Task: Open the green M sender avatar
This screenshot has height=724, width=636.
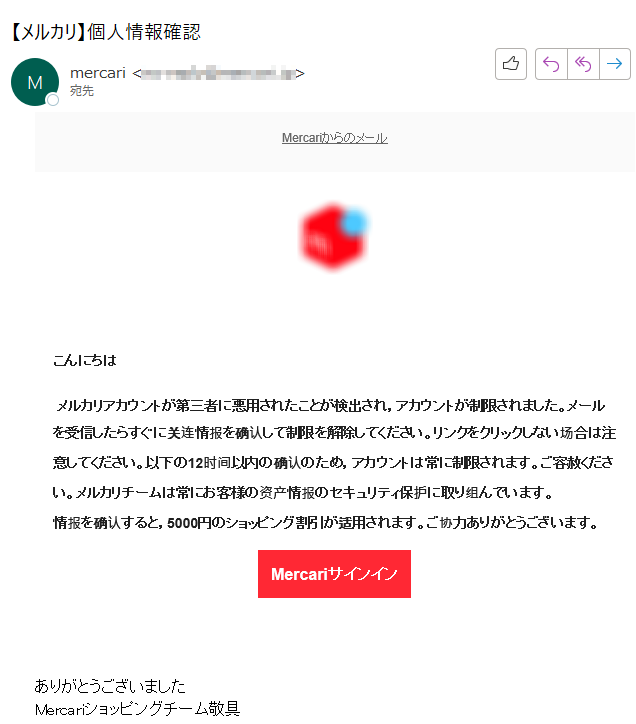Action: click(35, 82)
